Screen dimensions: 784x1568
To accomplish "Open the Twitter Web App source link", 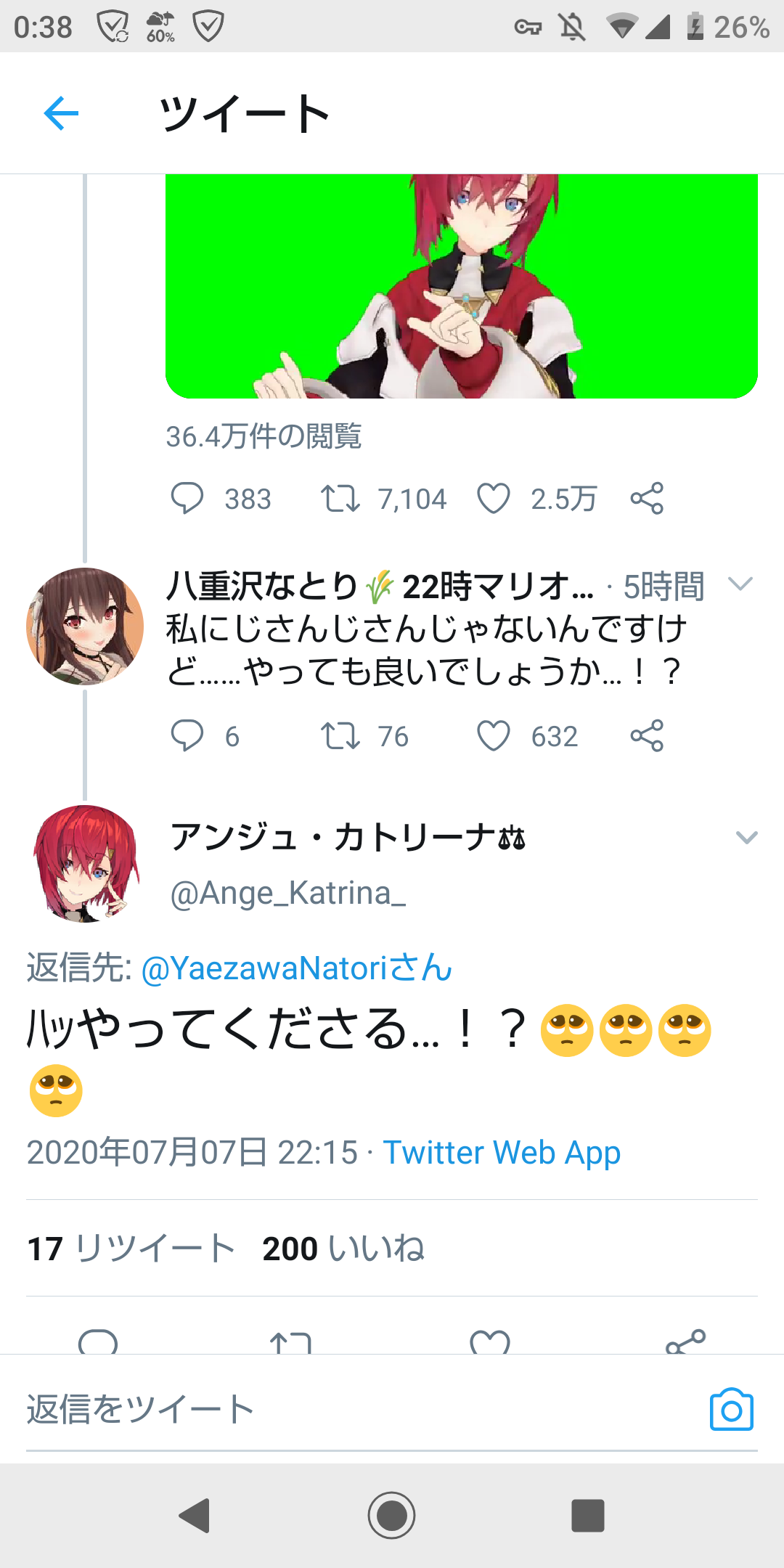I will coord(502,1152).
